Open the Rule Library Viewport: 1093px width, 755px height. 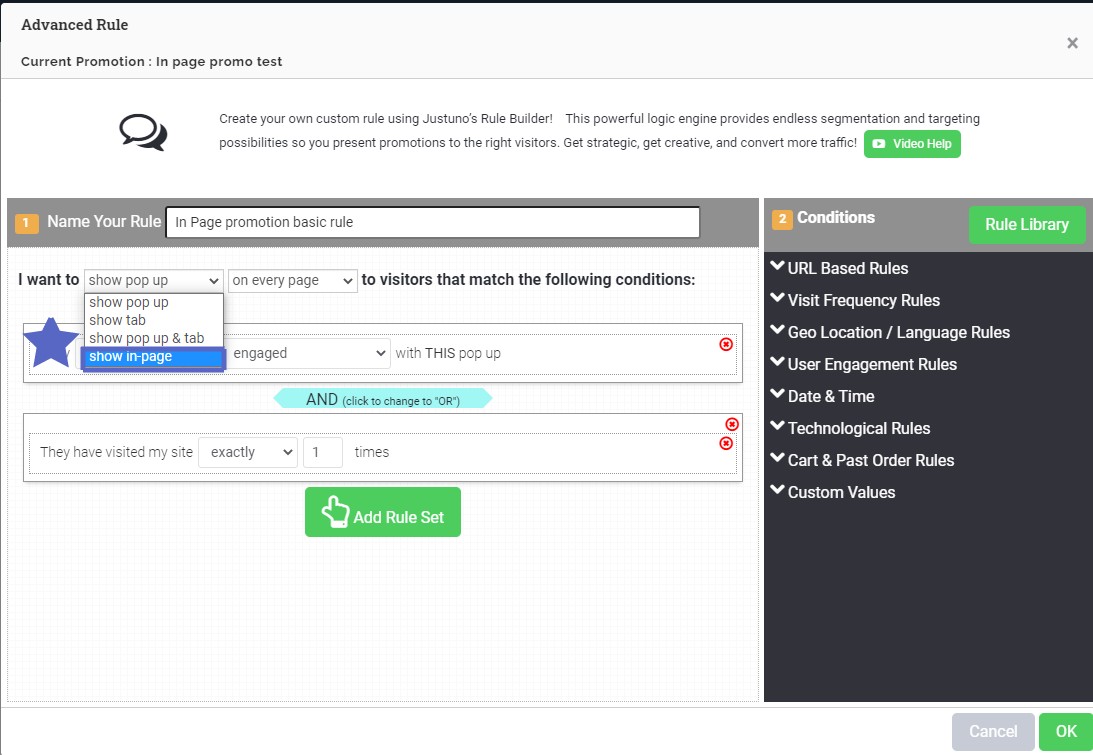[x=1026, y=225]
